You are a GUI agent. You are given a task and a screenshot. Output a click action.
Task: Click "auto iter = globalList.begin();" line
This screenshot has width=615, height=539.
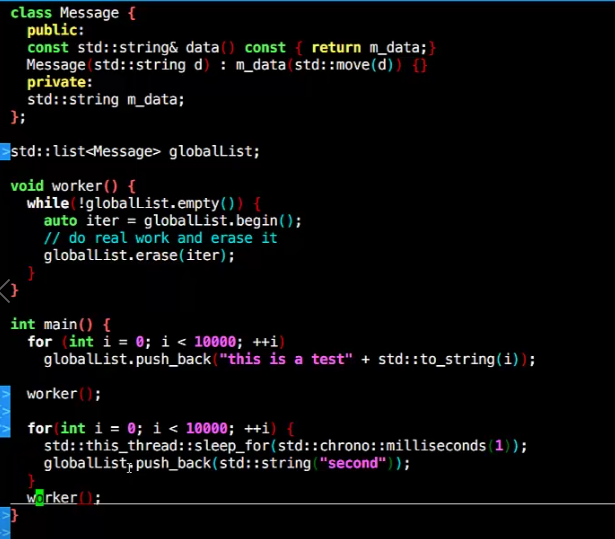[x=173, y=220]
